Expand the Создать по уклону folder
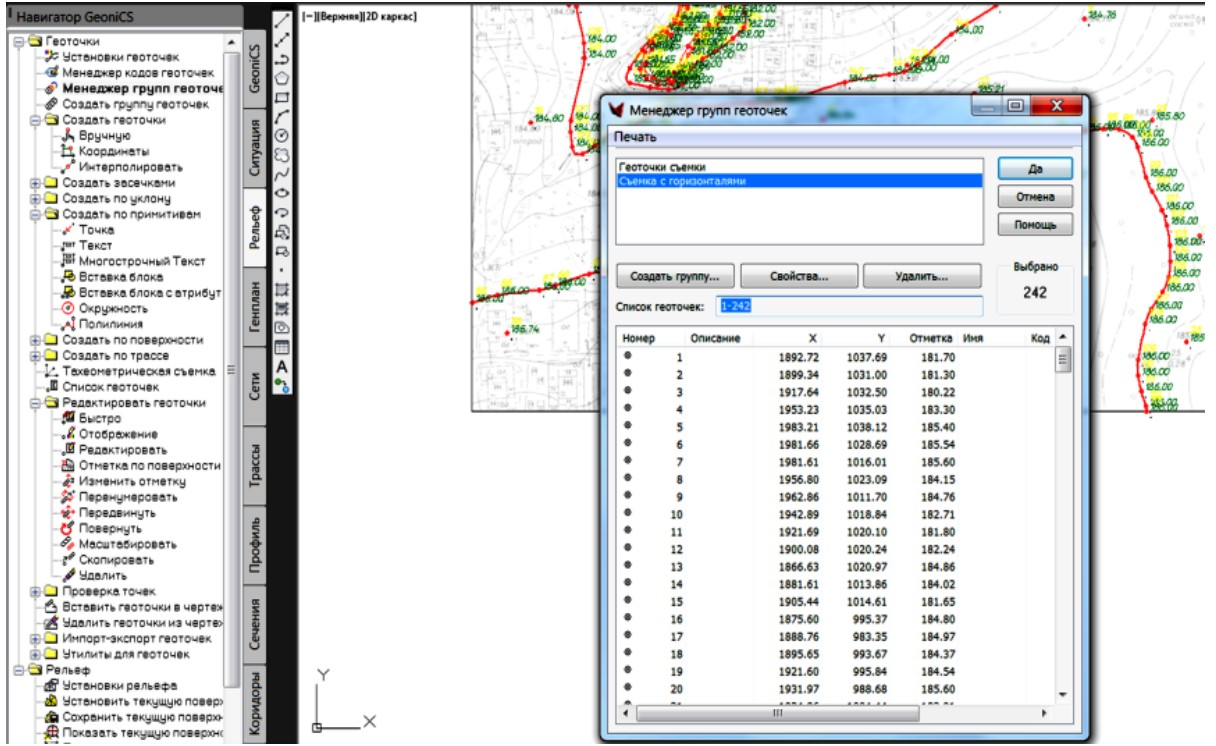1216x746 pixels. point(36,199)
